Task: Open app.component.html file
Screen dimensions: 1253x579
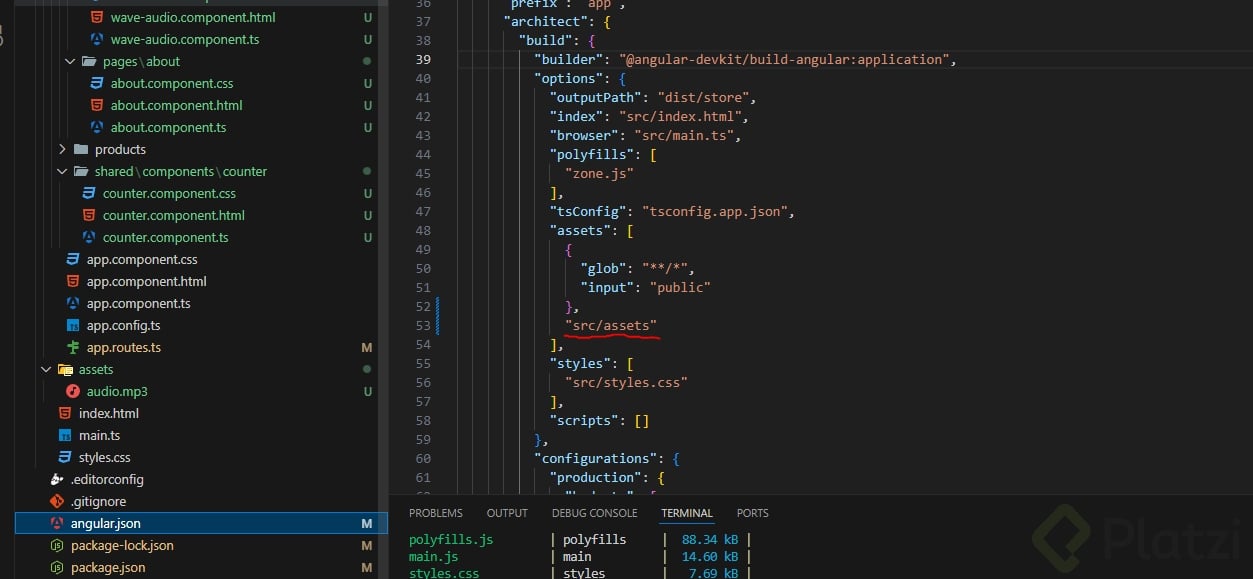Action: [146, 281]
